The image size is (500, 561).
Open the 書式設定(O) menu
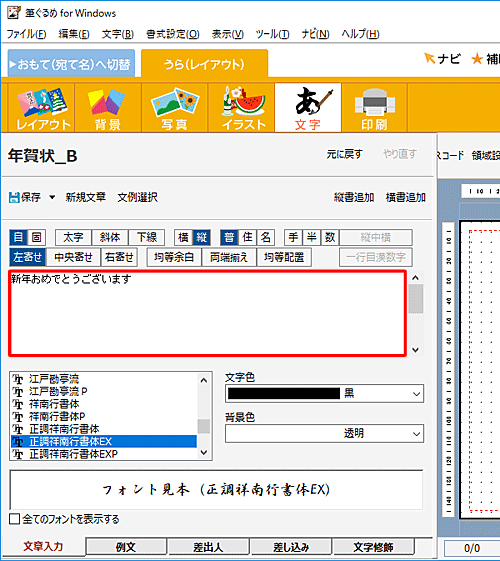click(173, 34)
